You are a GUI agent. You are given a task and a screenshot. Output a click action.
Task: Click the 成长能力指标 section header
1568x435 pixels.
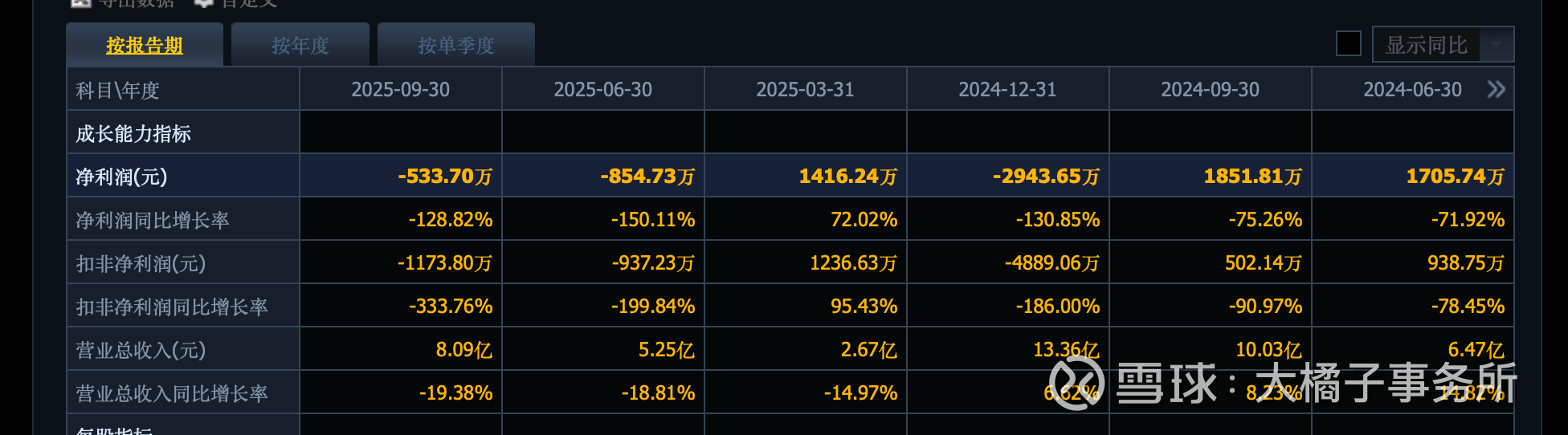[x=133, y=133]
